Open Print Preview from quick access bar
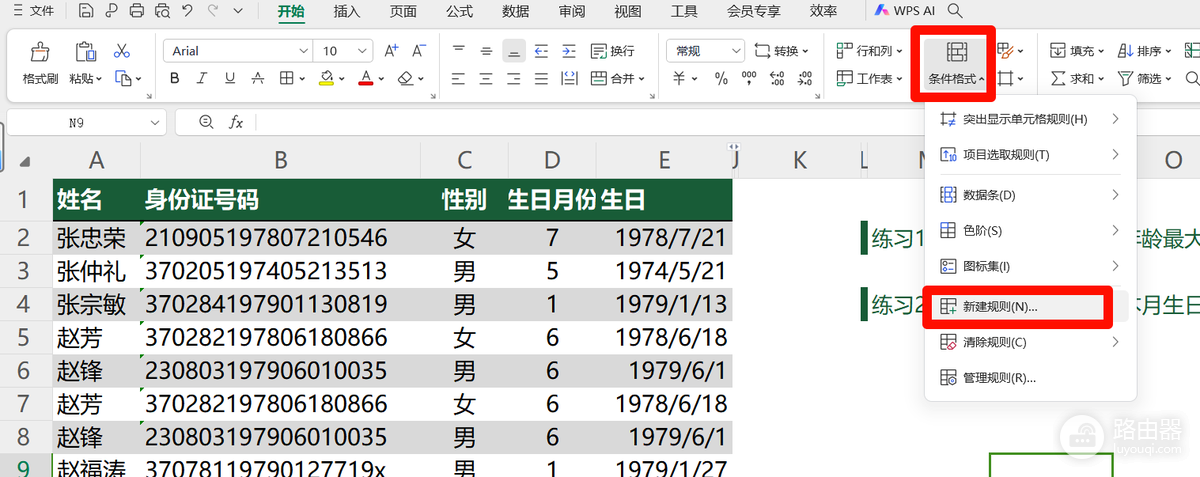This screenshot has height=477, width=1200. [x=163, y=11]
